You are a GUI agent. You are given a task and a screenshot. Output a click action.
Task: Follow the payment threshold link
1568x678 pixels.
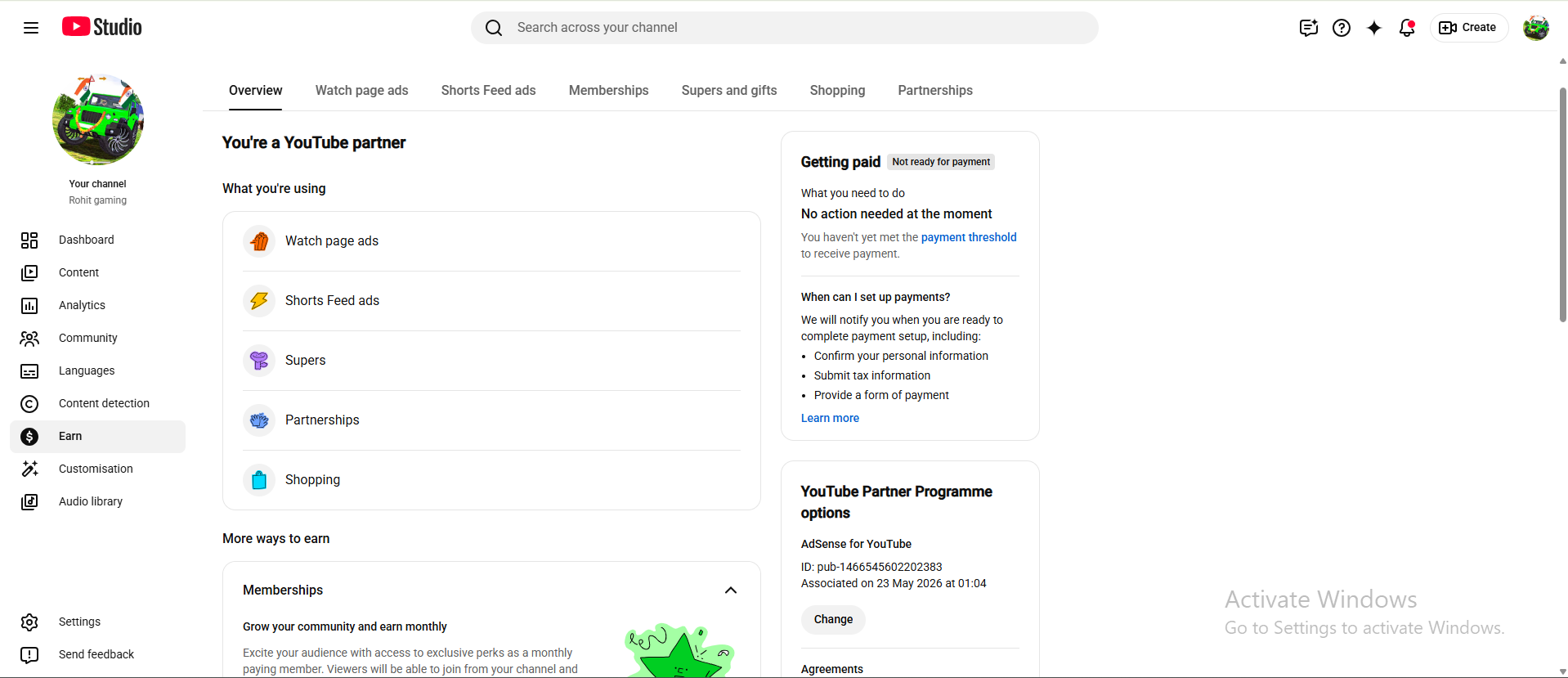point(969,237)
